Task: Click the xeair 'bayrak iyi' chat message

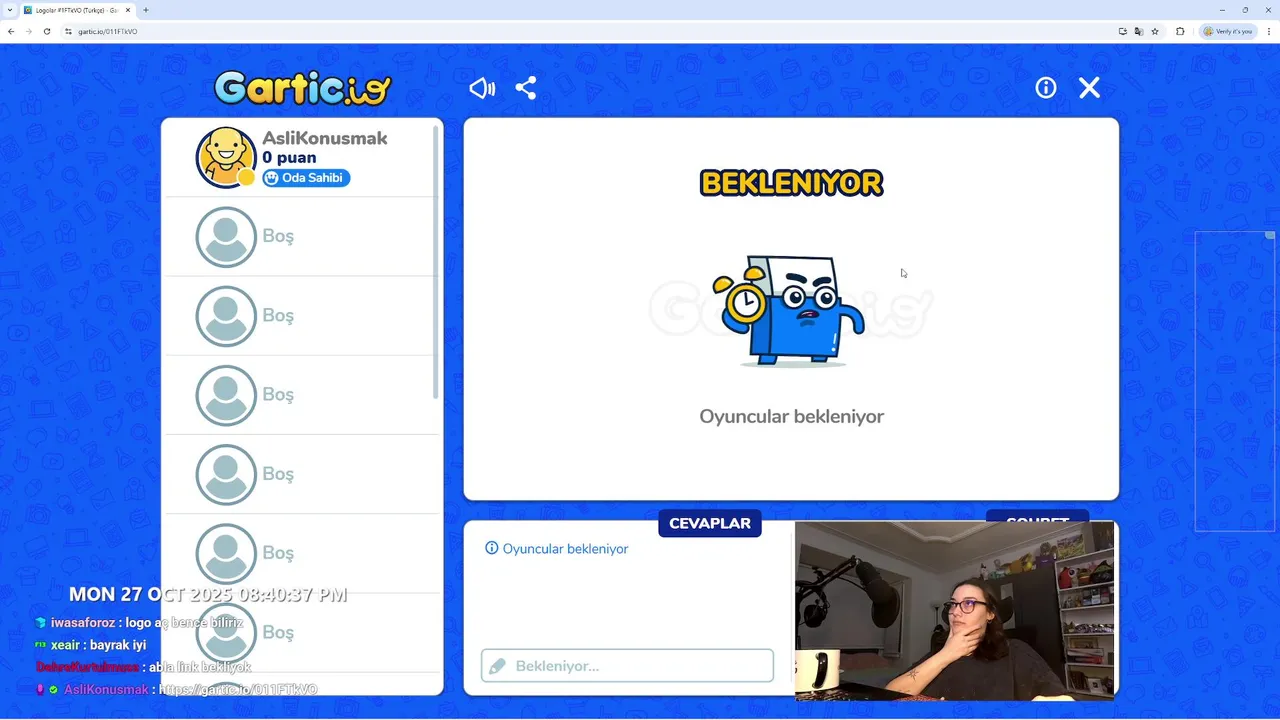Action: coord(91,645)
